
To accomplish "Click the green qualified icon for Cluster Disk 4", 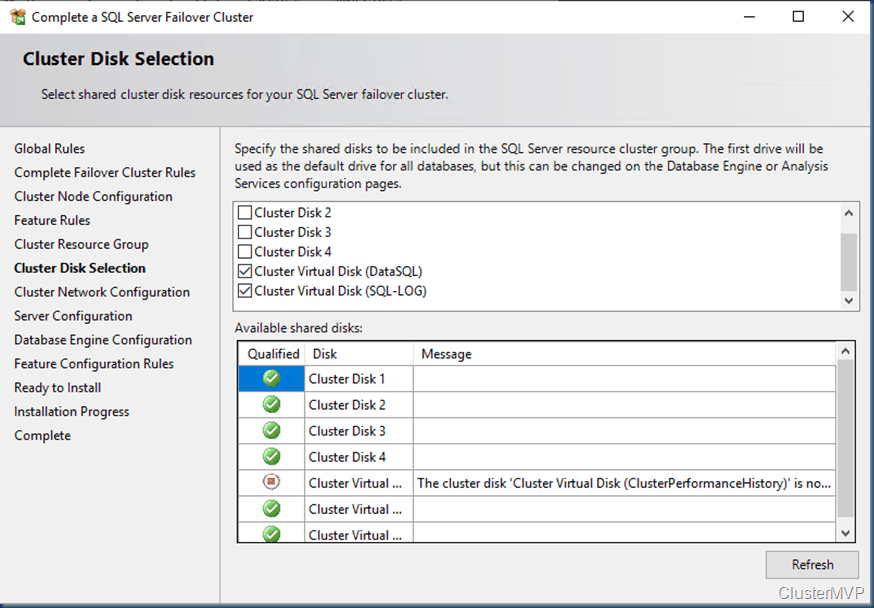I will pyautogui.click(x=271, y=456).
